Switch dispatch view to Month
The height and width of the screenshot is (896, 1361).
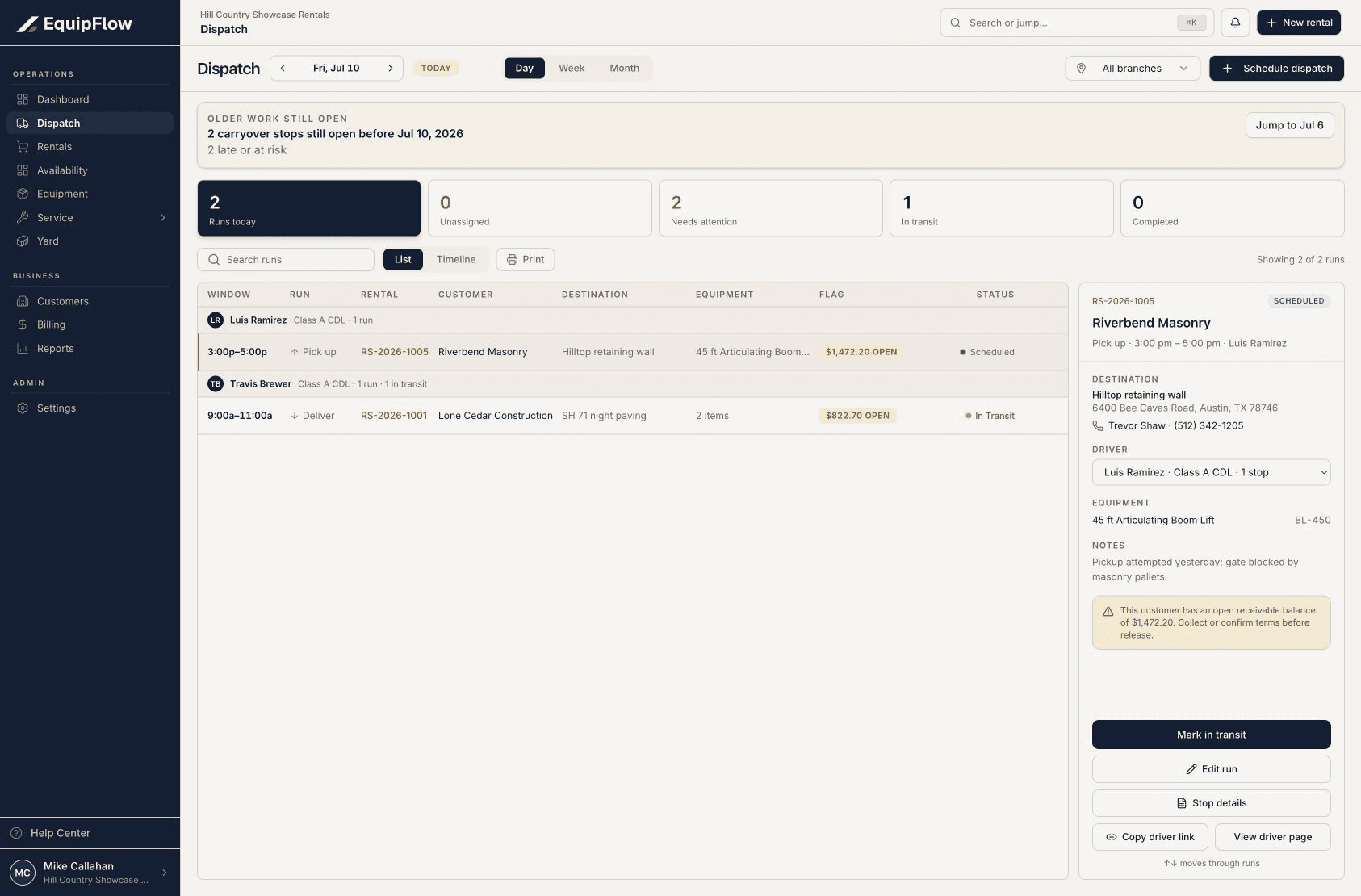coord(624,69)
